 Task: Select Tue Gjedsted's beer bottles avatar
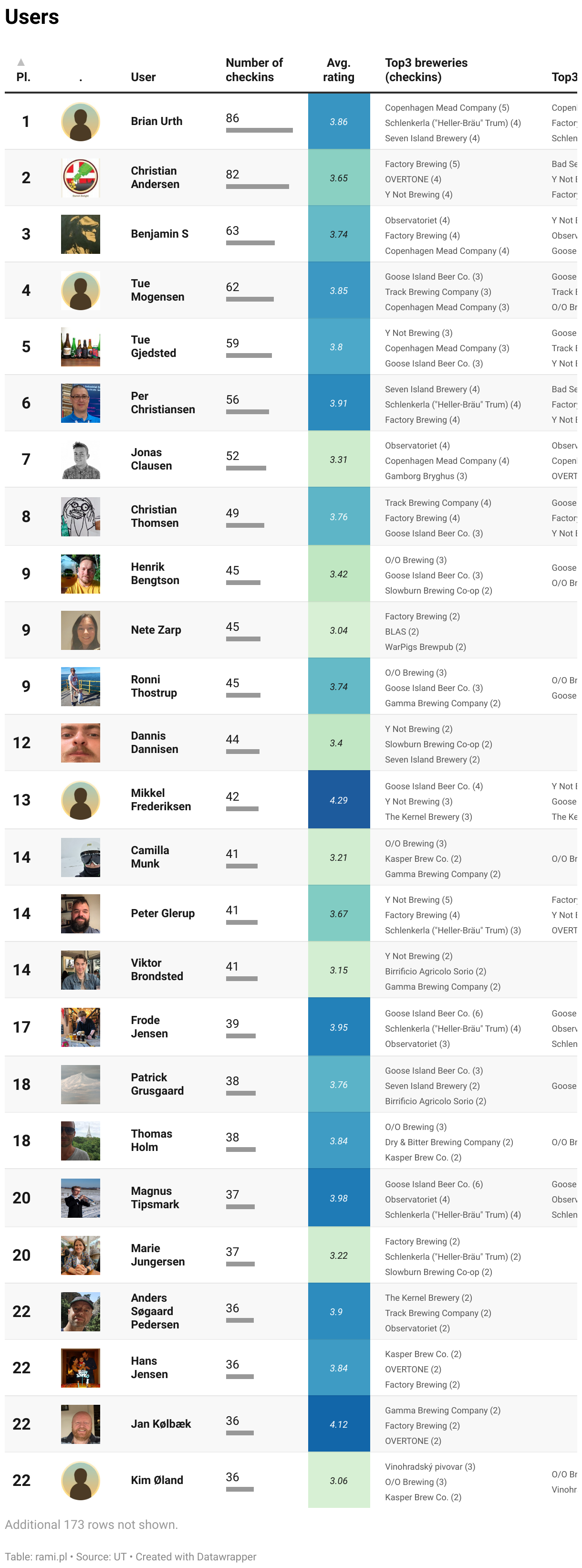(80, 347)
